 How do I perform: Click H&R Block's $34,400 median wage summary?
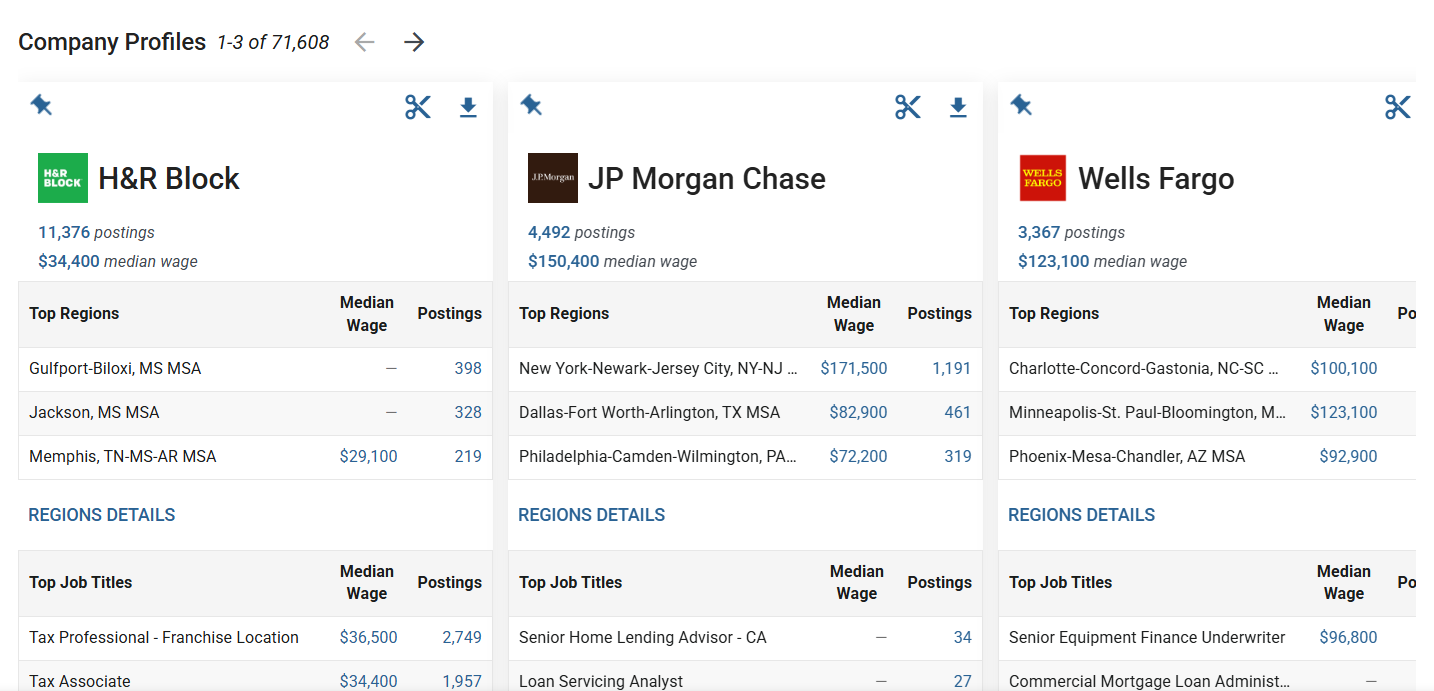(69, 261)
